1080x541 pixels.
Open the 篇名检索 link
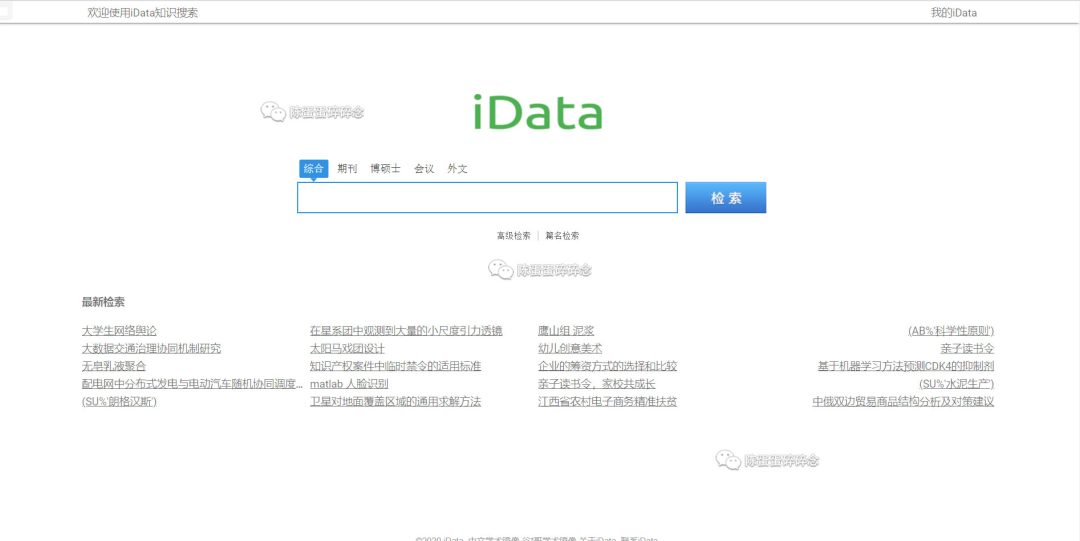pos(562,236)
